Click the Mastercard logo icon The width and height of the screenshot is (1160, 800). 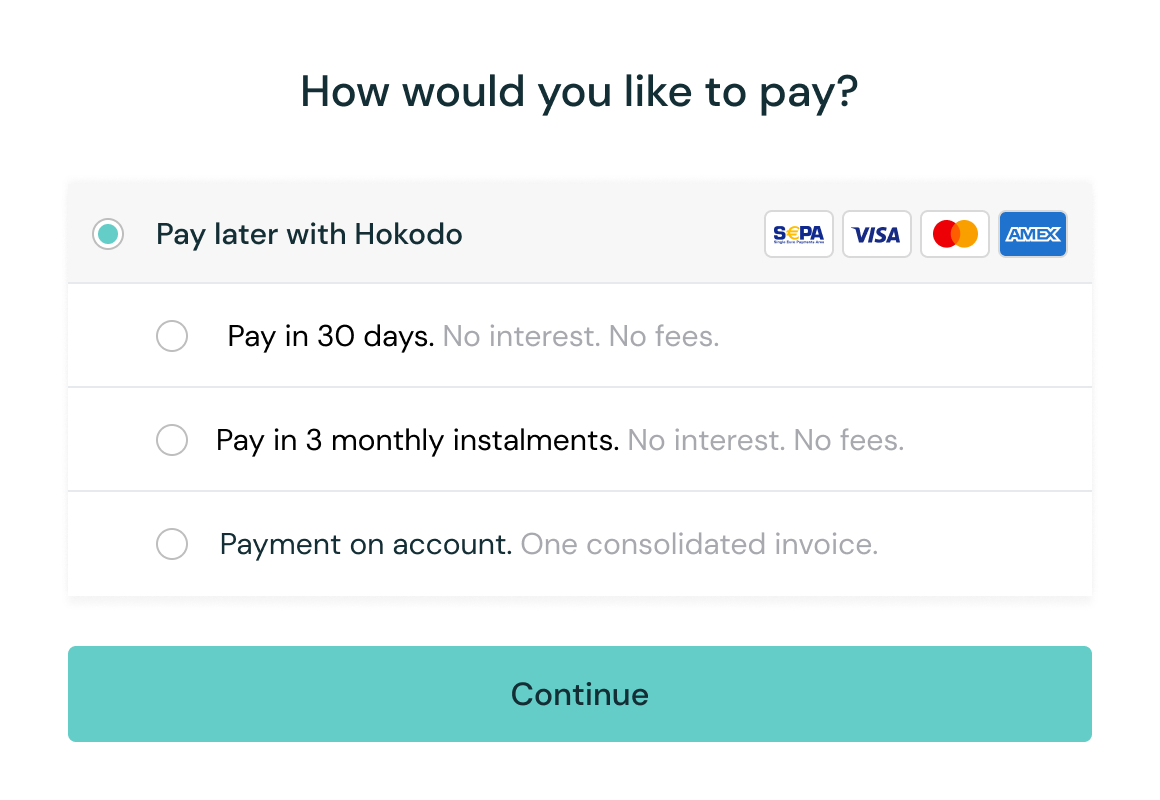pyautogui.click(x=954, y=234)
